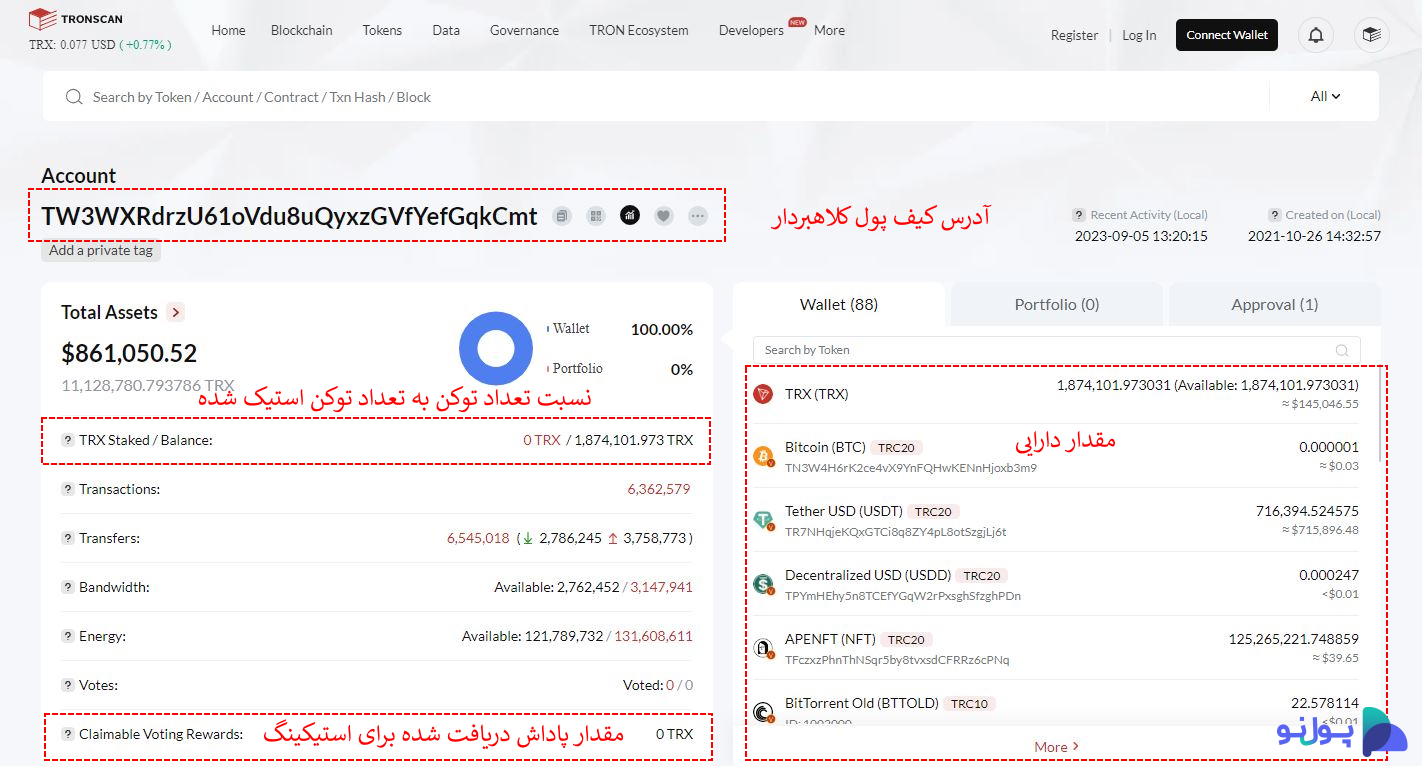Viewport: 1422px width, 766px height.
Task: Open the more options ellipsis icon beside the address
Action: [x=697, y=215]
